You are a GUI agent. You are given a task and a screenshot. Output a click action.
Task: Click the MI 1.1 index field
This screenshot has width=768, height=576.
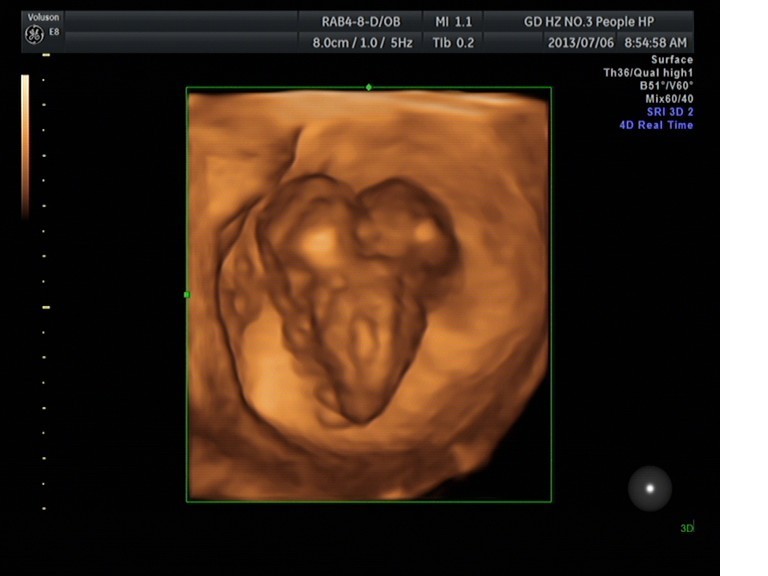pos(454,20)
